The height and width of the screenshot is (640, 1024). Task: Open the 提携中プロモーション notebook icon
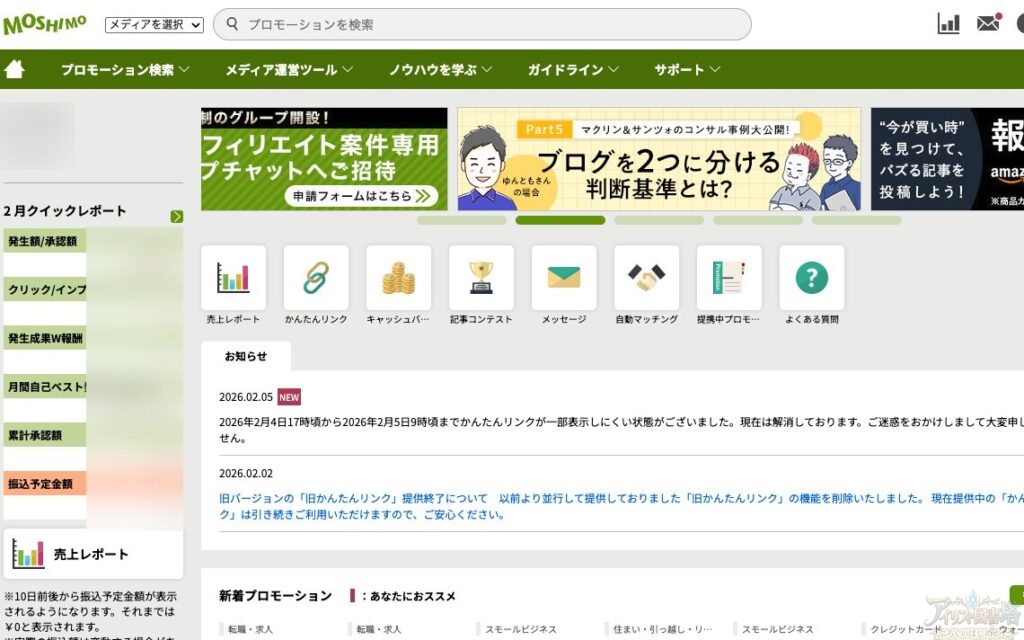coord(729,278)
